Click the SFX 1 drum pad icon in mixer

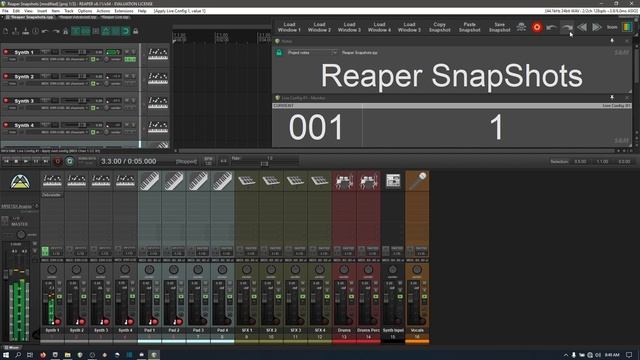point(247,181)
